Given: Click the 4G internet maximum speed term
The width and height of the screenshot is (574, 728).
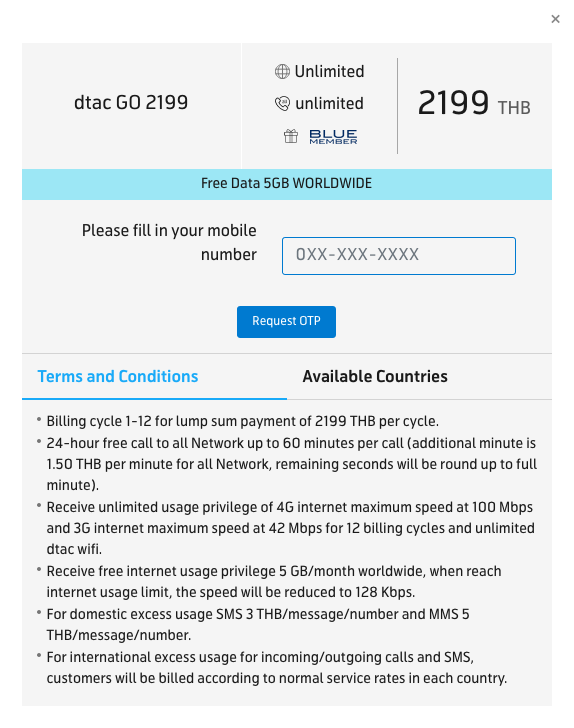Looking at the screenshot, I should (x=290, y=528).
